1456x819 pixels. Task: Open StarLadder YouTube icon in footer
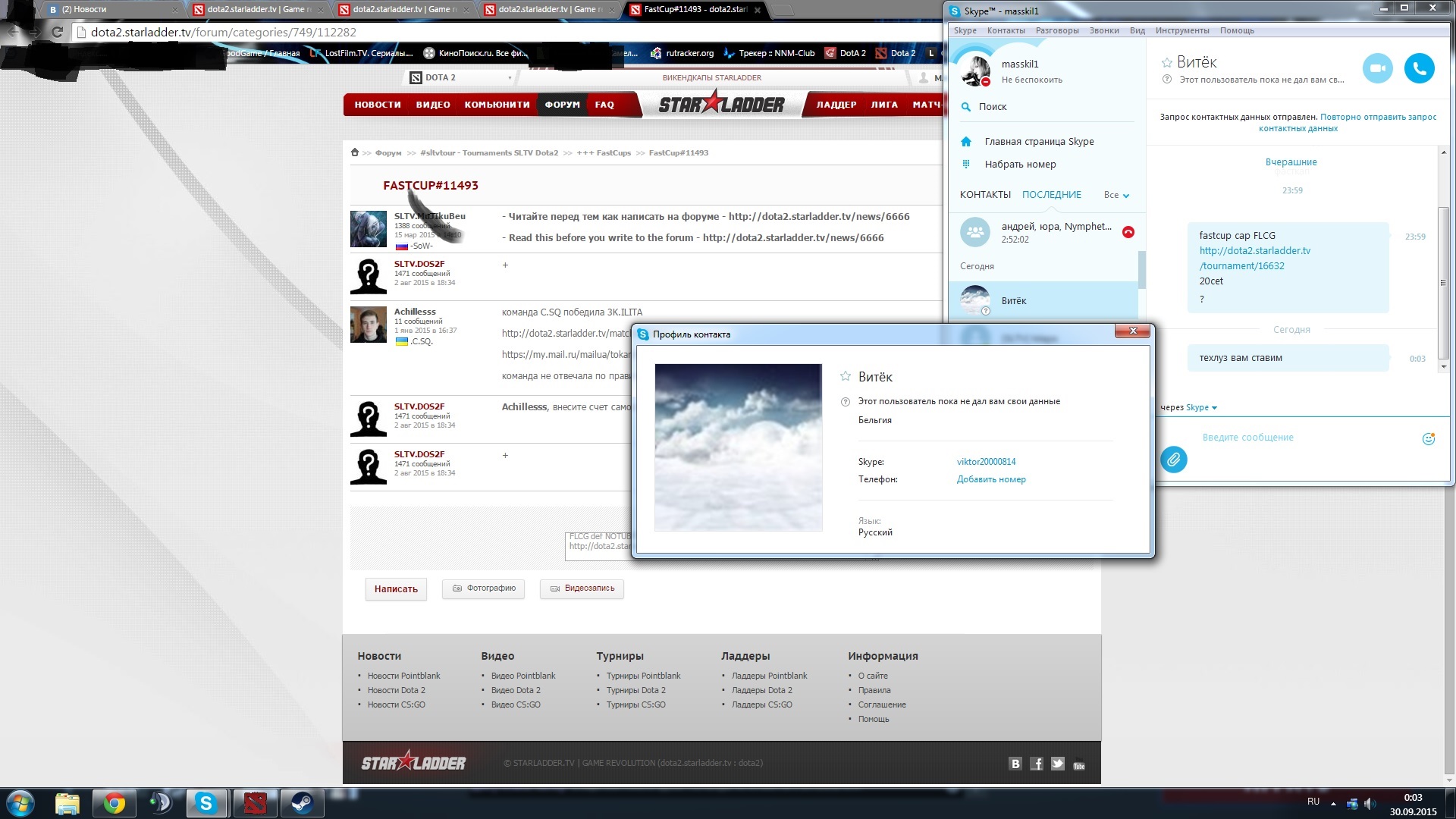click(1079, 764)
